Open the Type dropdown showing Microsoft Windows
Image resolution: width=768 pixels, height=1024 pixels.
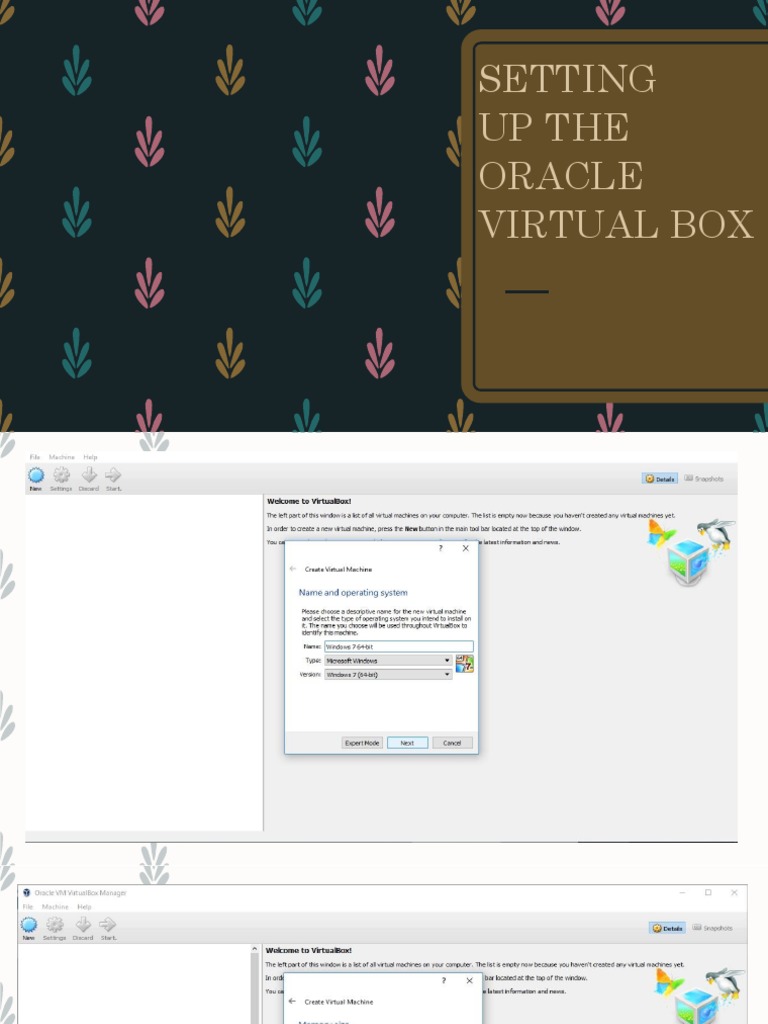[388, 661]
